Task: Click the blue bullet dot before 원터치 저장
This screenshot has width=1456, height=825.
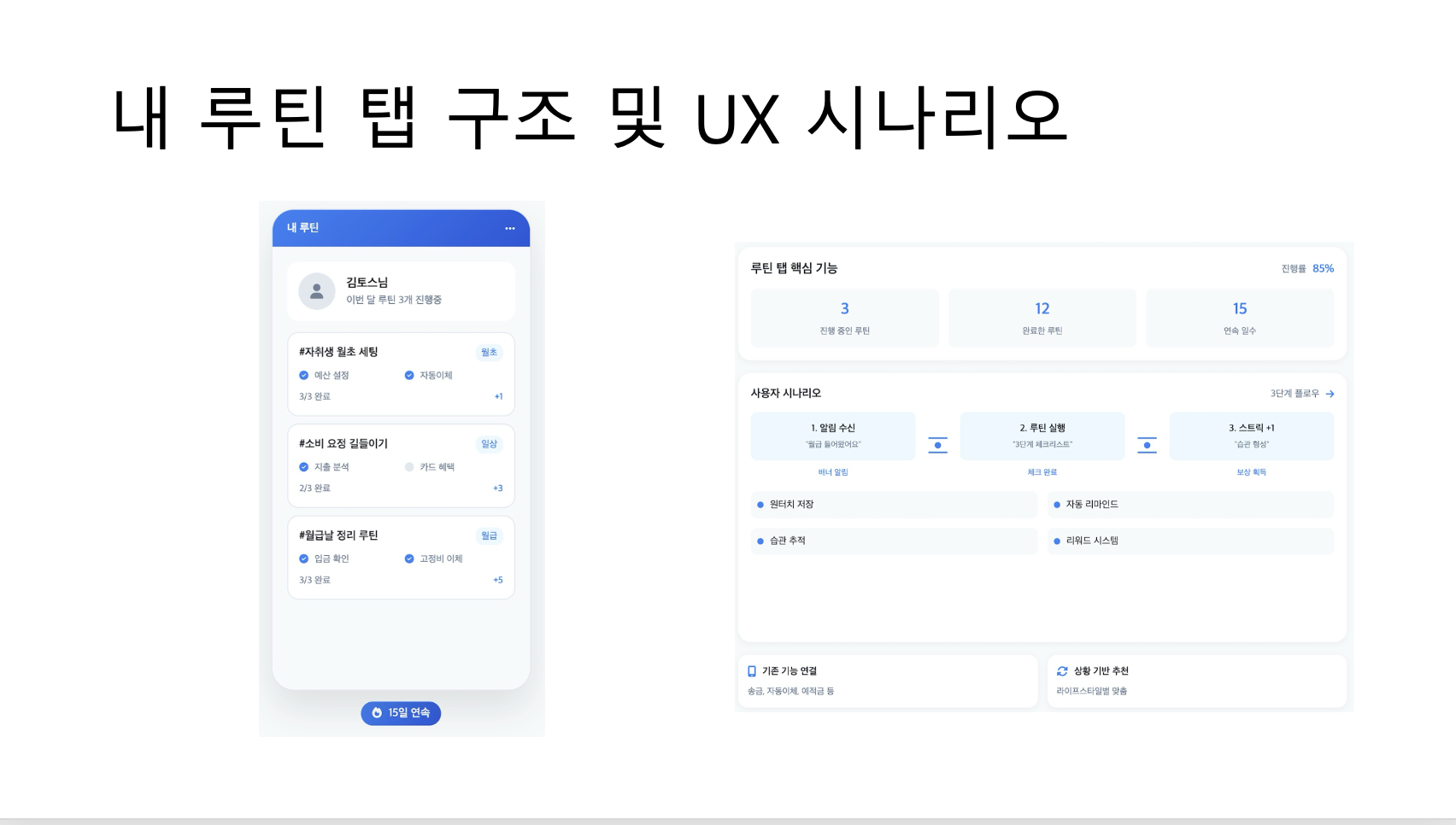Action: pos(760,505)
